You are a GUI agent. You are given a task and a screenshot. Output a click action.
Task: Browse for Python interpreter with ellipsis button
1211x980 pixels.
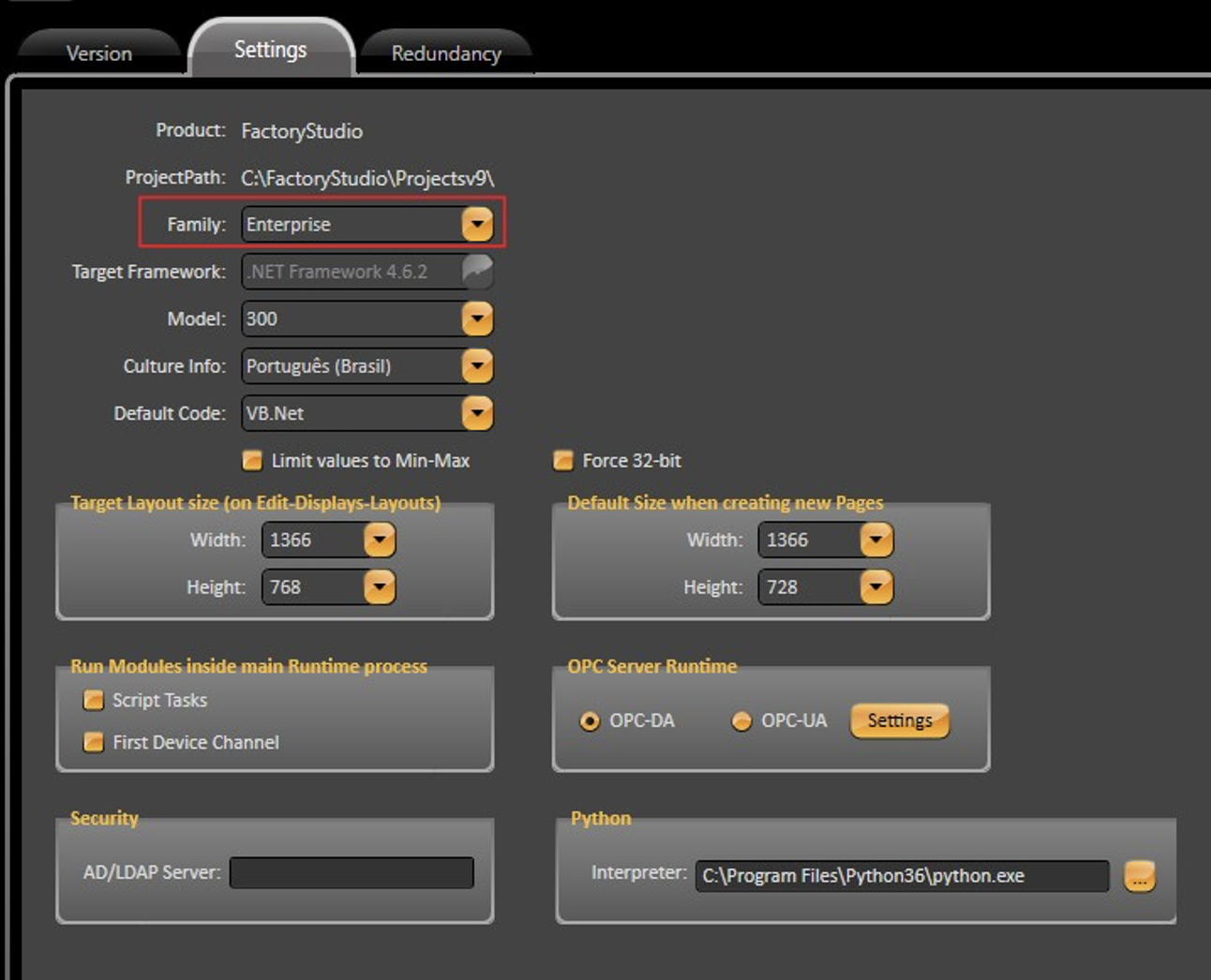(x=1140, y=876)
